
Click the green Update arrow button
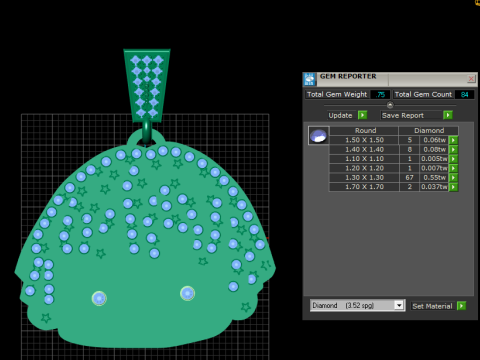point(362,115)
